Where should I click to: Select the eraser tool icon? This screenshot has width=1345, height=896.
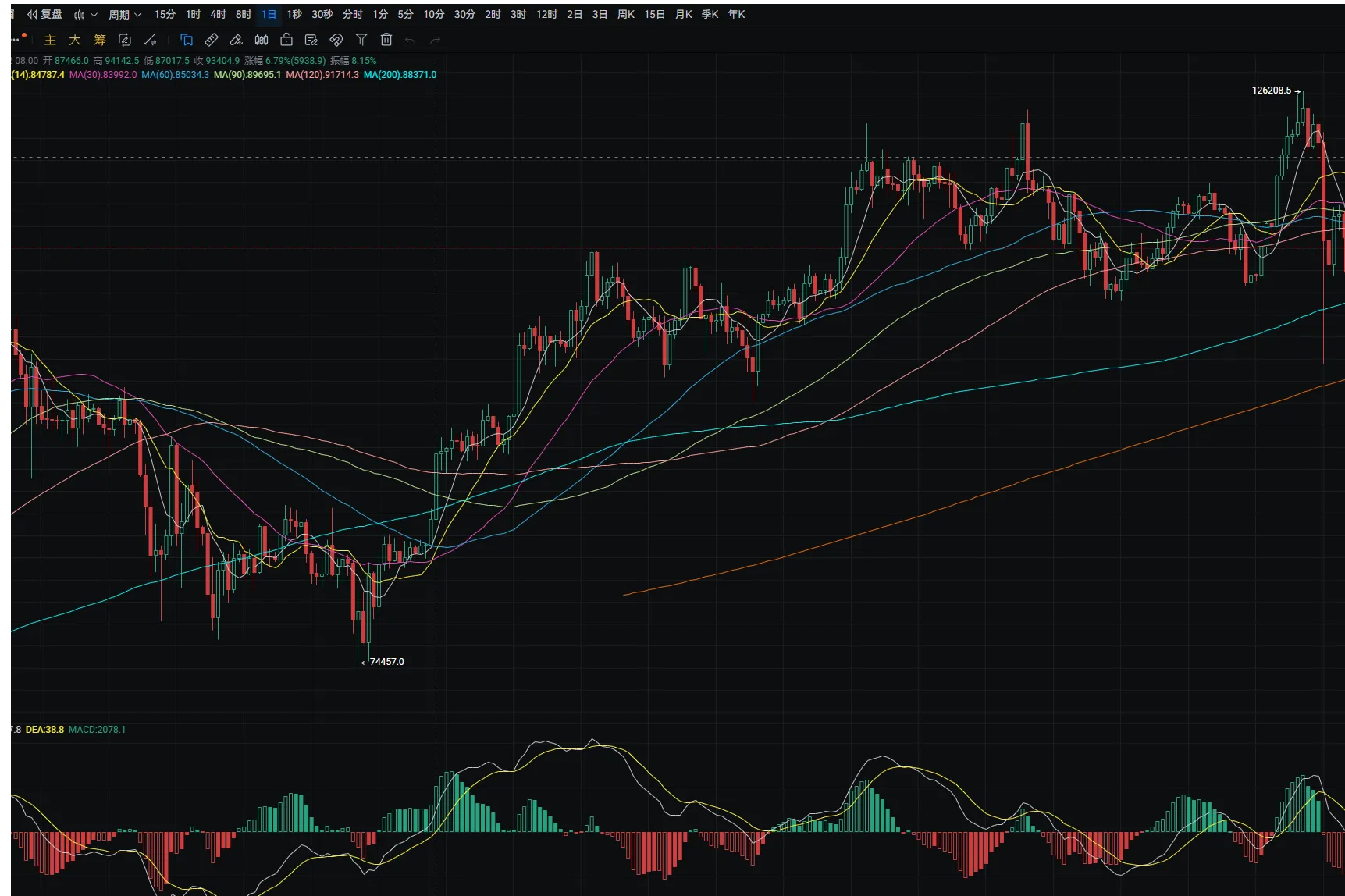[x=237, y=40]
